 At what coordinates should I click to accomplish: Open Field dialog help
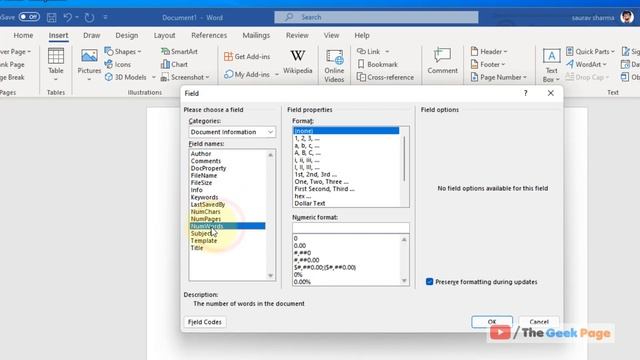click(x=526, y=93)
